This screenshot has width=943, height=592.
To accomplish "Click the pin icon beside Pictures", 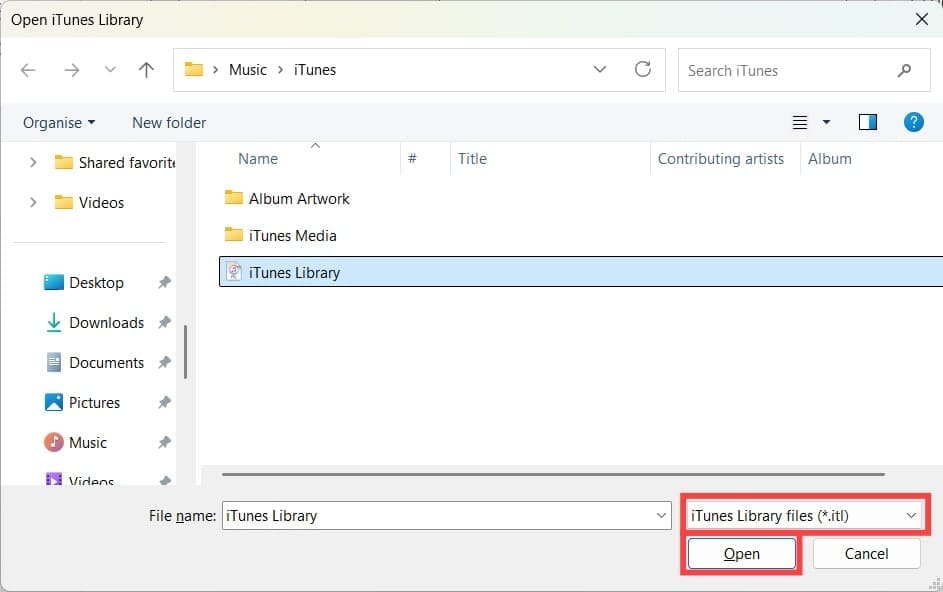I will pyautogui.click(x=165, y=402).
